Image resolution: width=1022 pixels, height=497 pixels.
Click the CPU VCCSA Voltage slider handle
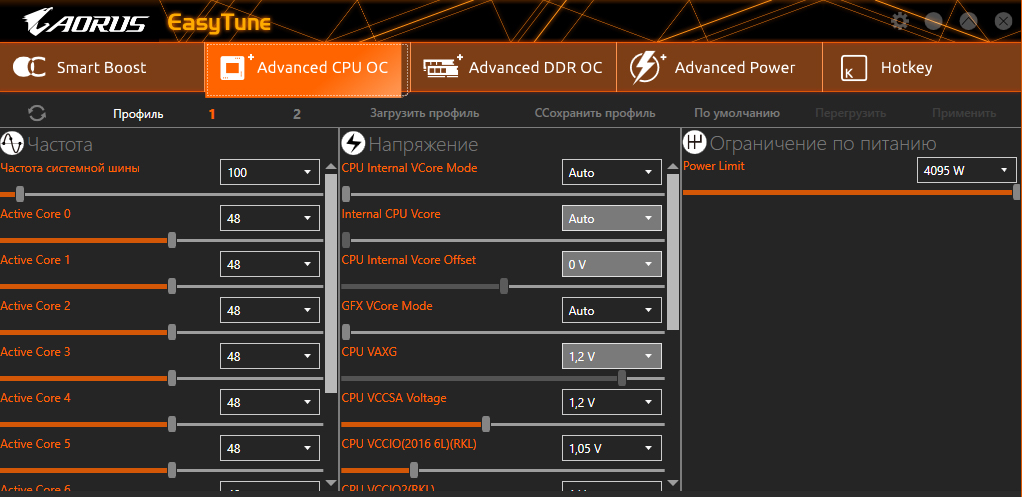(486, 424)
